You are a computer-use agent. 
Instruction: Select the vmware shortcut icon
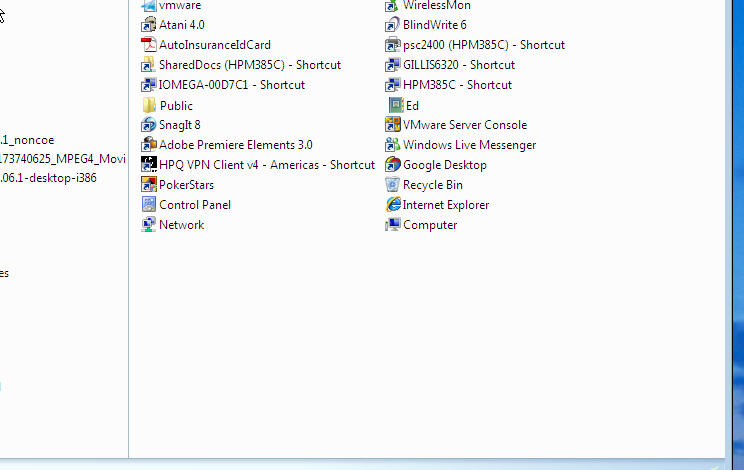click(x=149, y=6)
